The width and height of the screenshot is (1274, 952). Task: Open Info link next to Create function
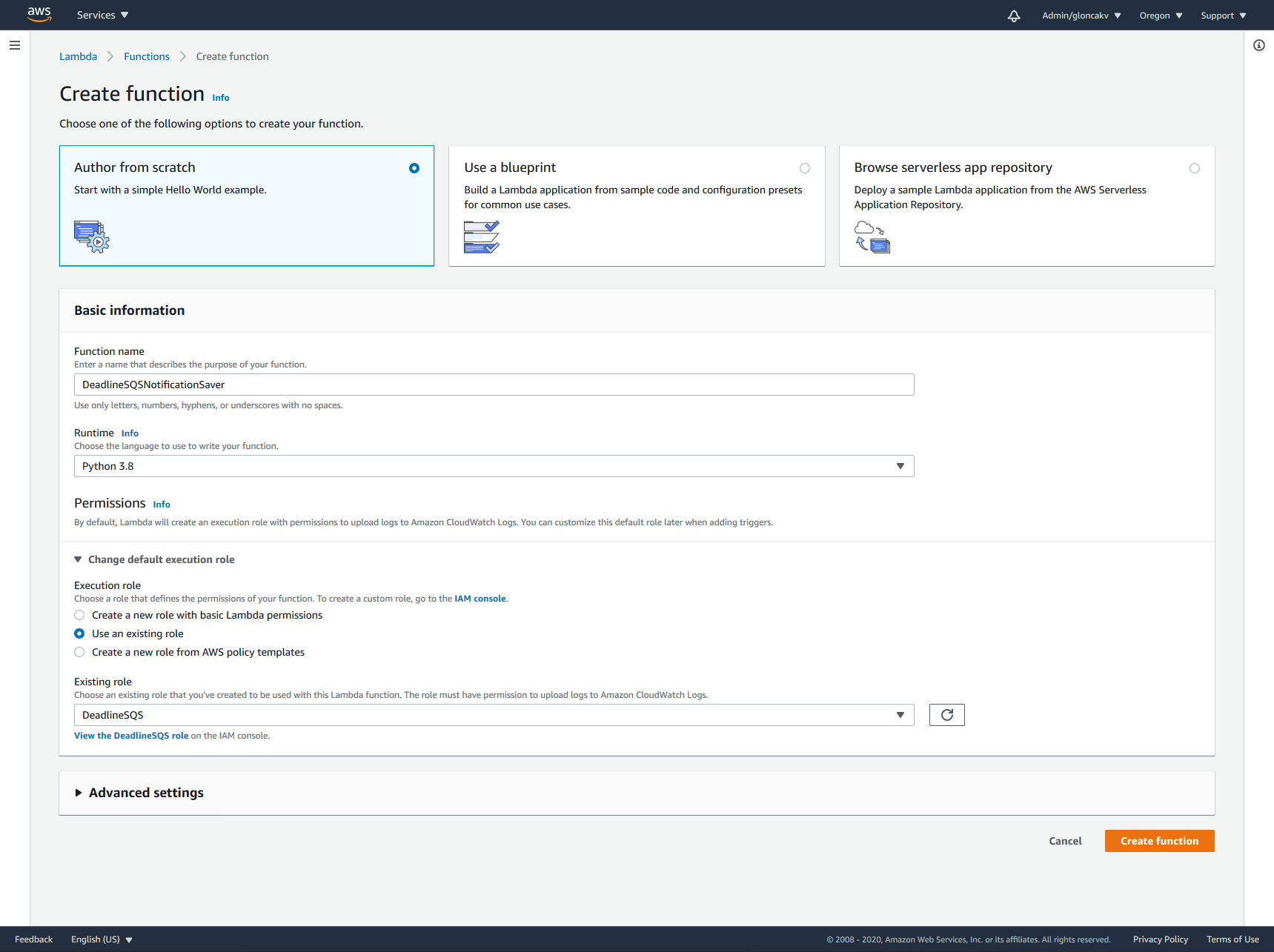(221, 98)
